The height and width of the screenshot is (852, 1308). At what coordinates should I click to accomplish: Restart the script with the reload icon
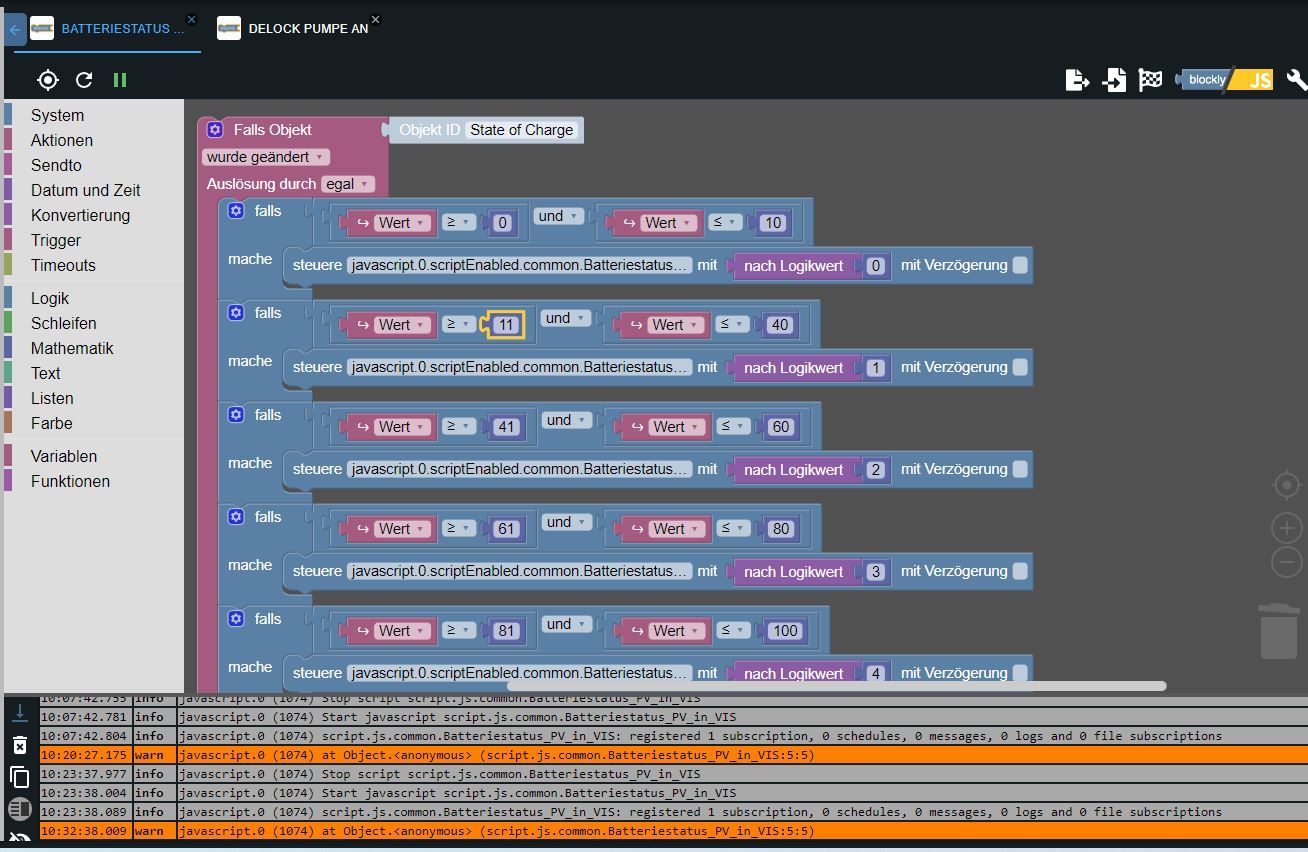pos(84,80)
